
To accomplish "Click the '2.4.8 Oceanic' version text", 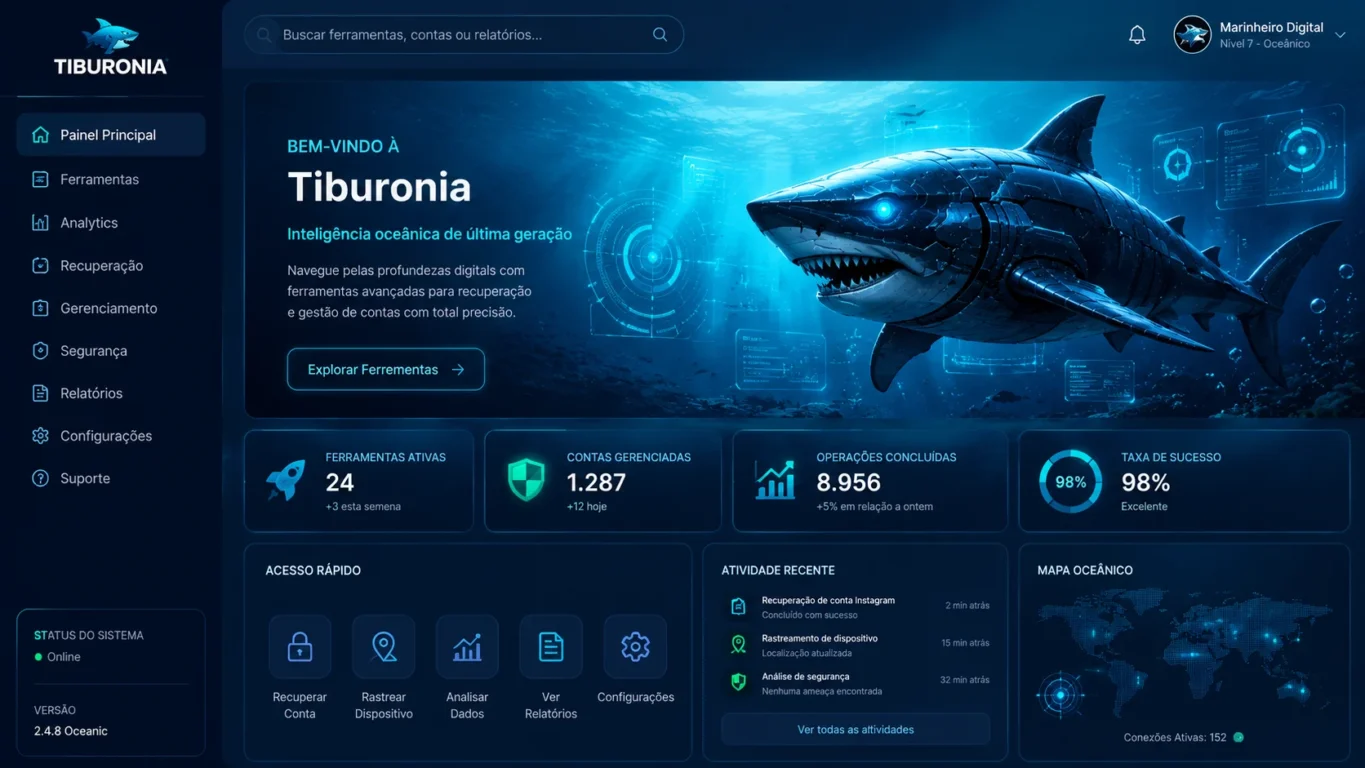I will pos(71,731).
